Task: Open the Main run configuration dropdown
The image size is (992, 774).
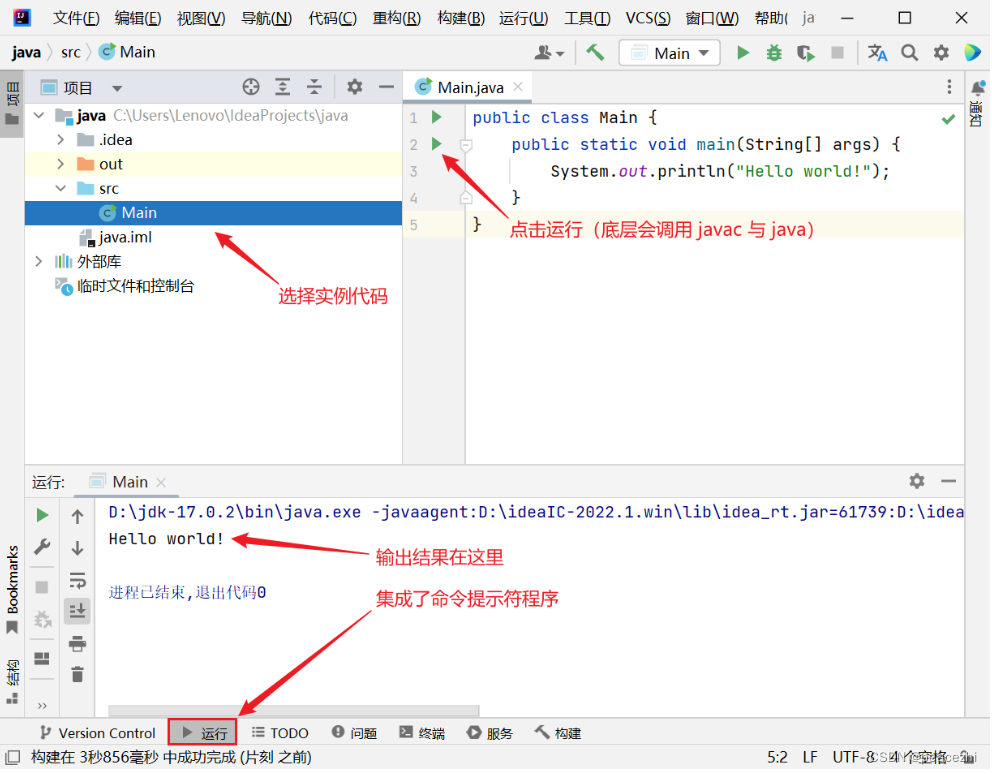Action: coord(669,53)
